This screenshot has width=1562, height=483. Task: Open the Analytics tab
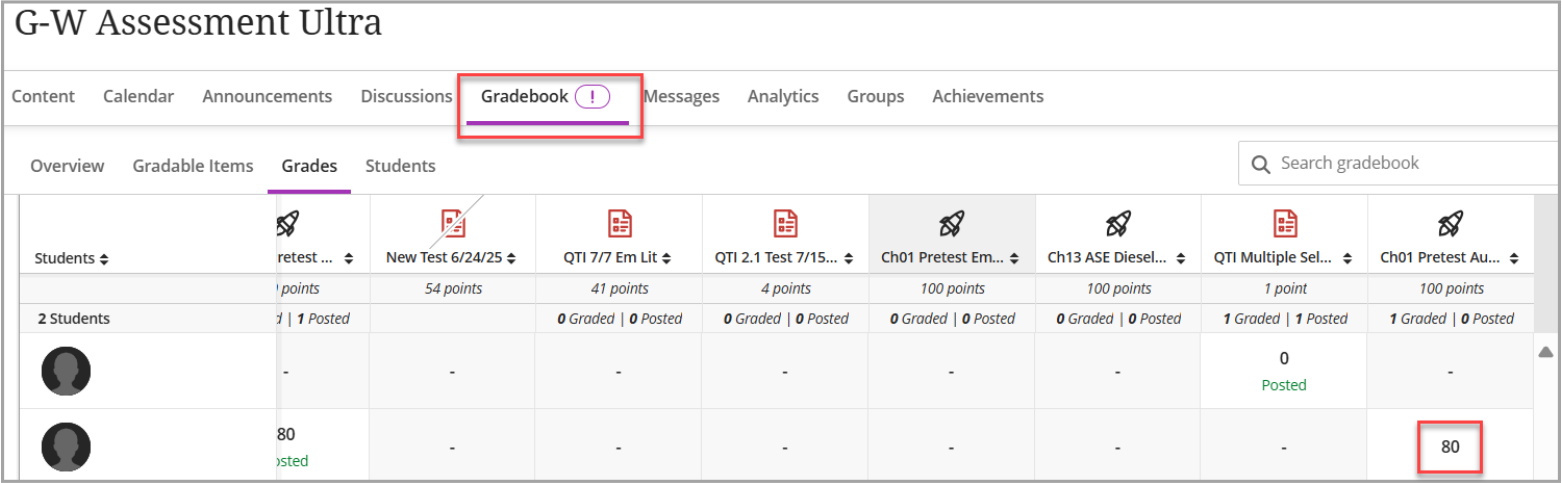(783, 97)
